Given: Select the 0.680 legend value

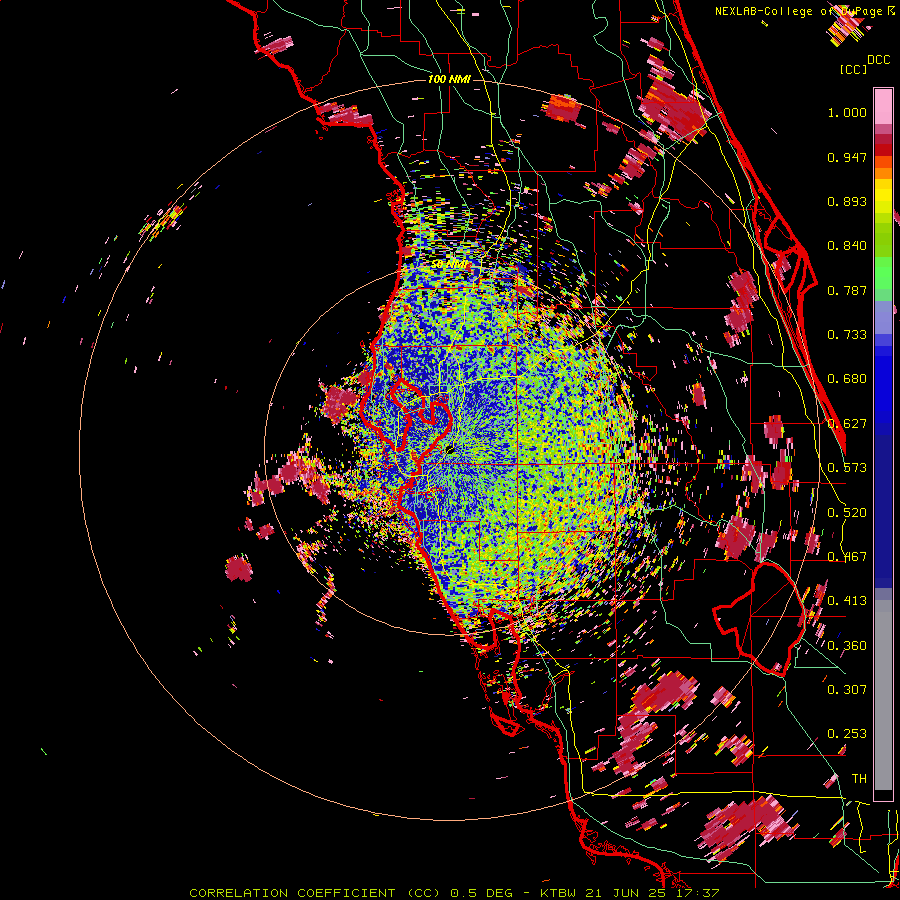Looking at the screenshot, I should (x=847, y=379).
